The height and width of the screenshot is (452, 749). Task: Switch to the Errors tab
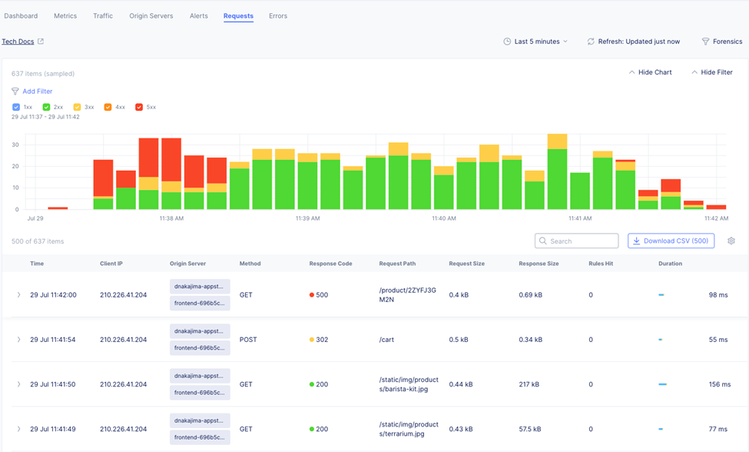278,16
